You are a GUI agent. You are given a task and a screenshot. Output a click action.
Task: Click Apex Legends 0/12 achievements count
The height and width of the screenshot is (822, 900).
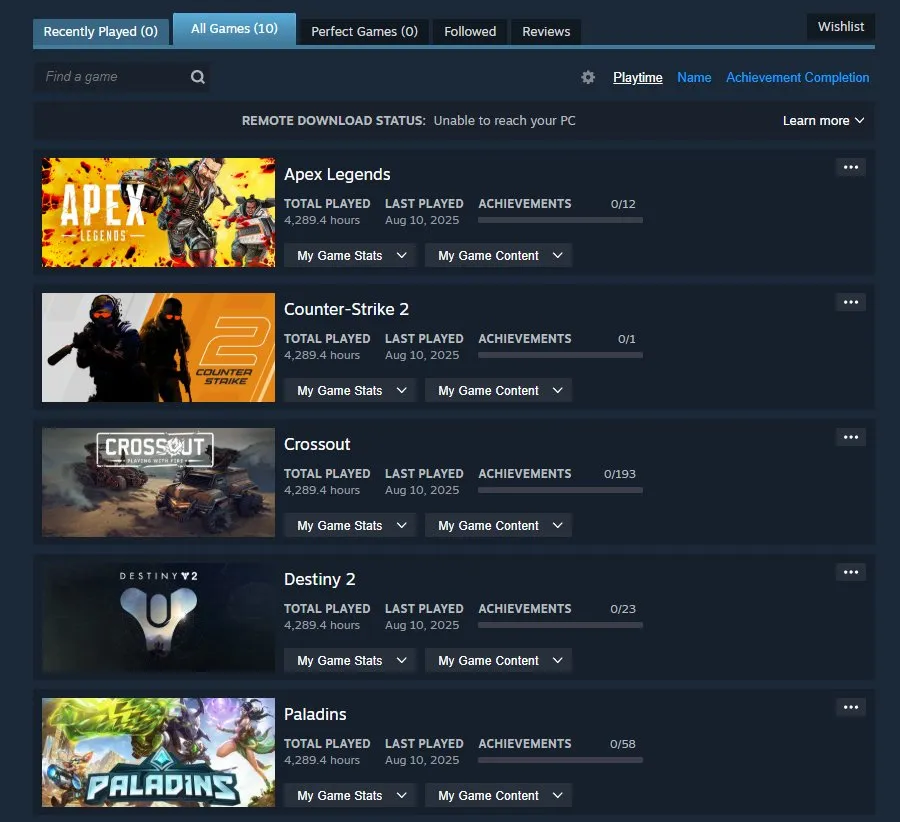coord(623,204)
